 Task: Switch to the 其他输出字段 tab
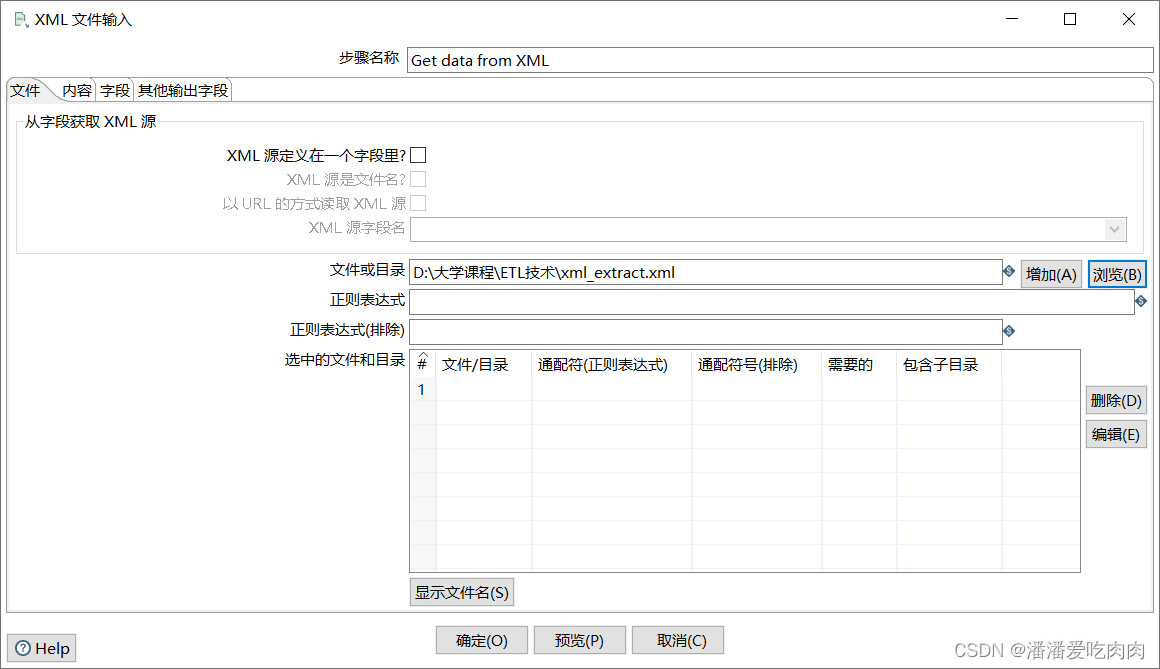click(x=183, y=90)
